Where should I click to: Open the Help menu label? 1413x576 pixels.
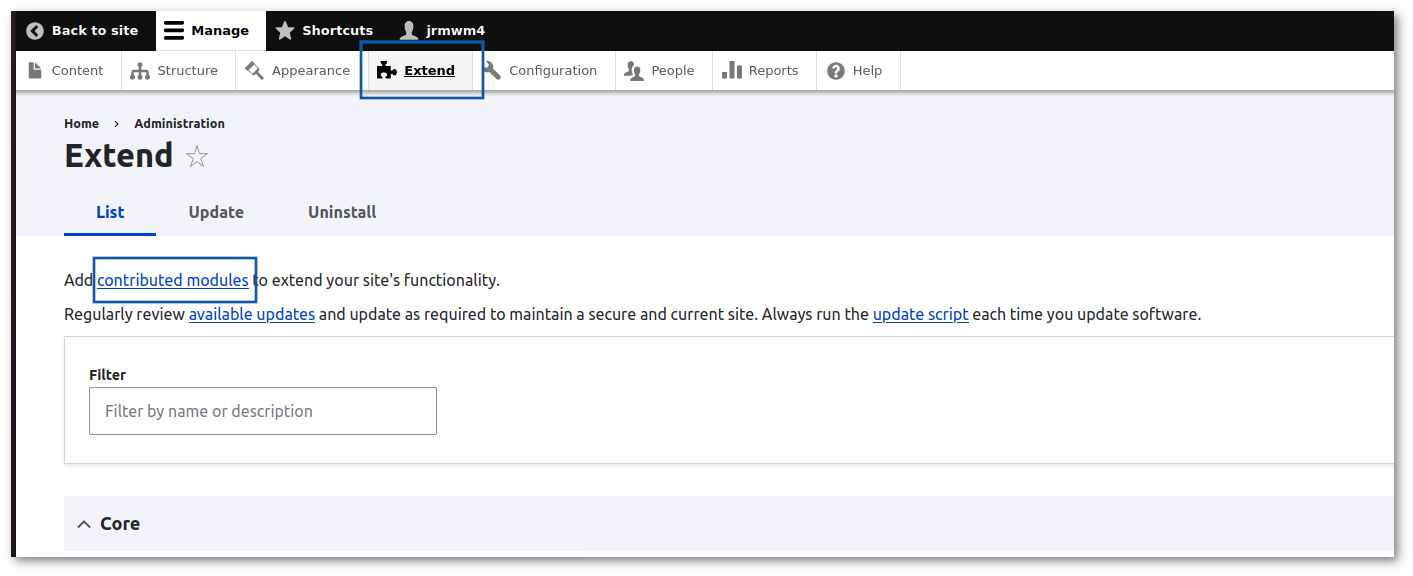pos(868,71)
